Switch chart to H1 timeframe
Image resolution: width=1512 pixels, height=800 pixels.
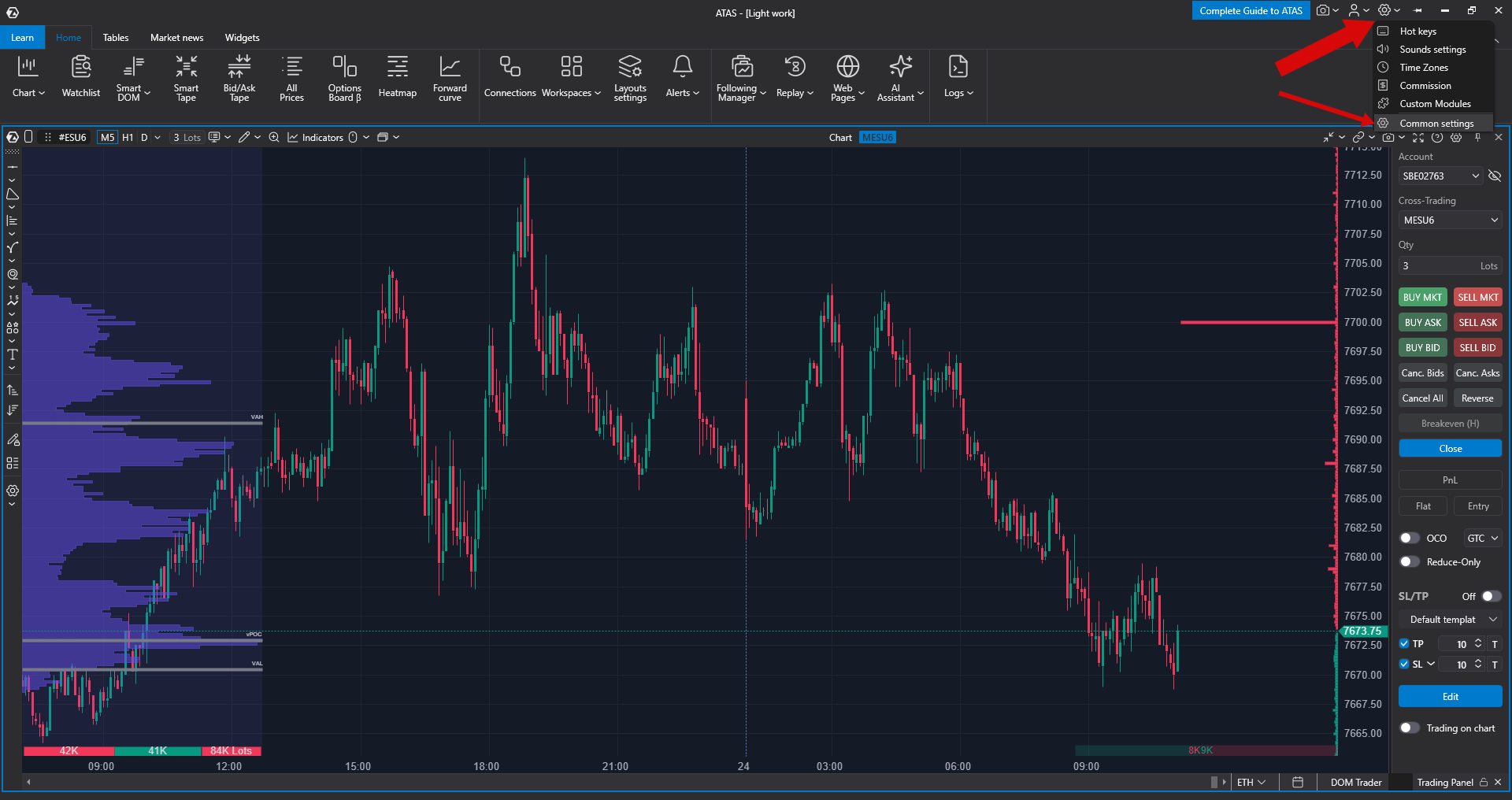[x=128, y=137]
